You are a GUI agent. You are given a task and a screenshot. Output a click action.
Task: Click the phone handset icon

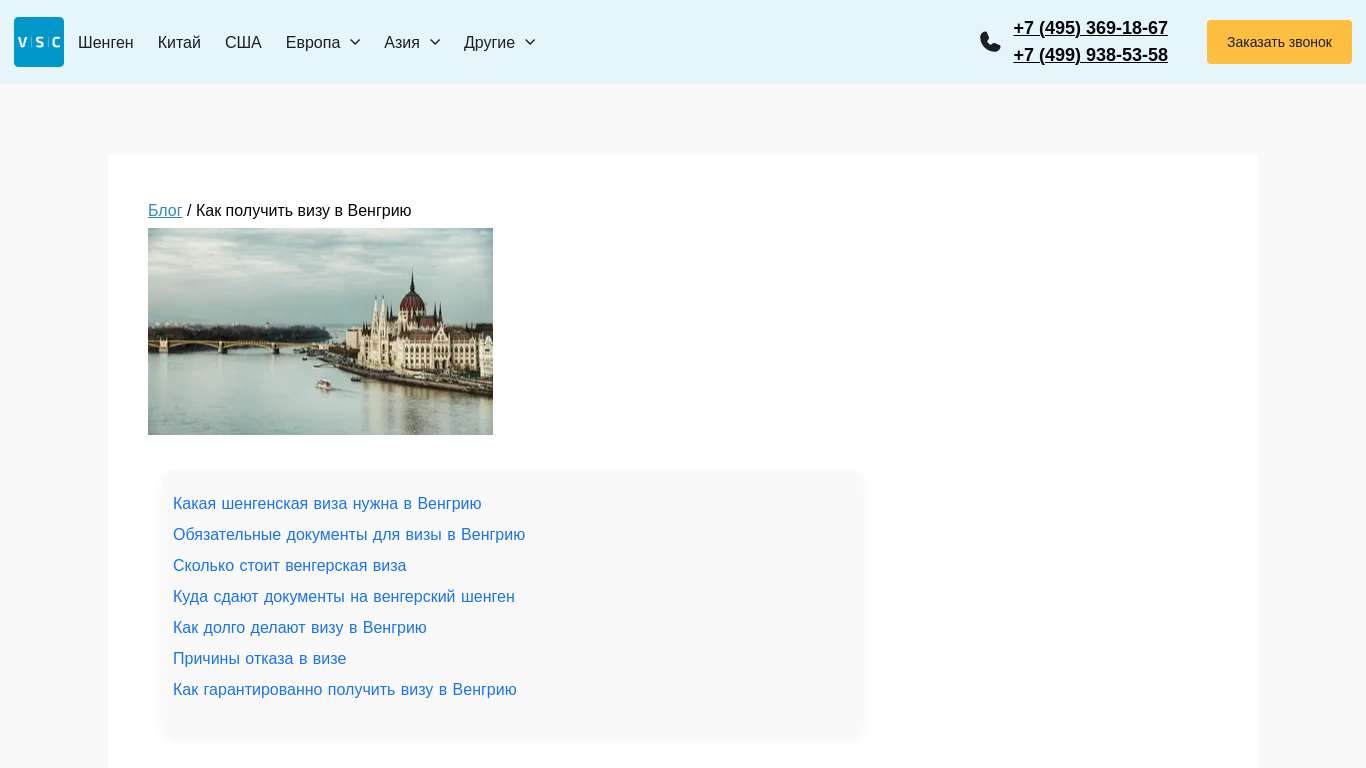990,42
